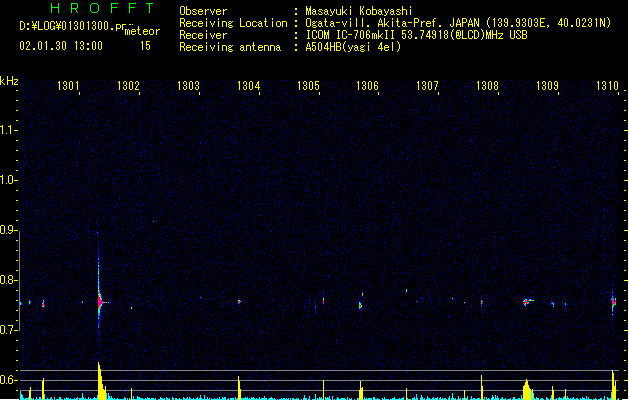The height and width of the screenshot is (400, 629).
Task: Click the 1310 time axis marker
Action: (x=607, y=85)
